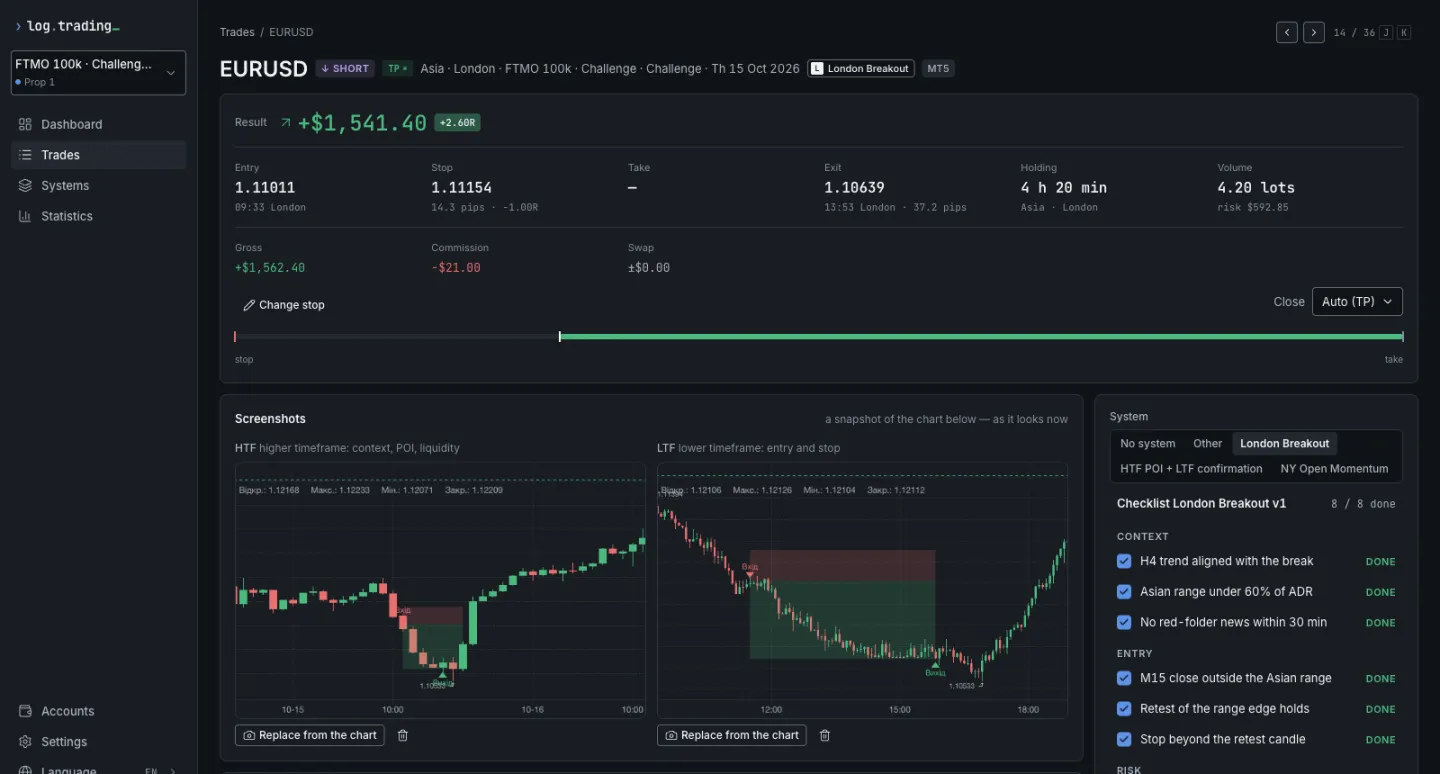Image resolution: width=1440 pixels, height=774 pixels.
Task: Click the holding time 4 h 20 min
Action: coord(1064,188)
